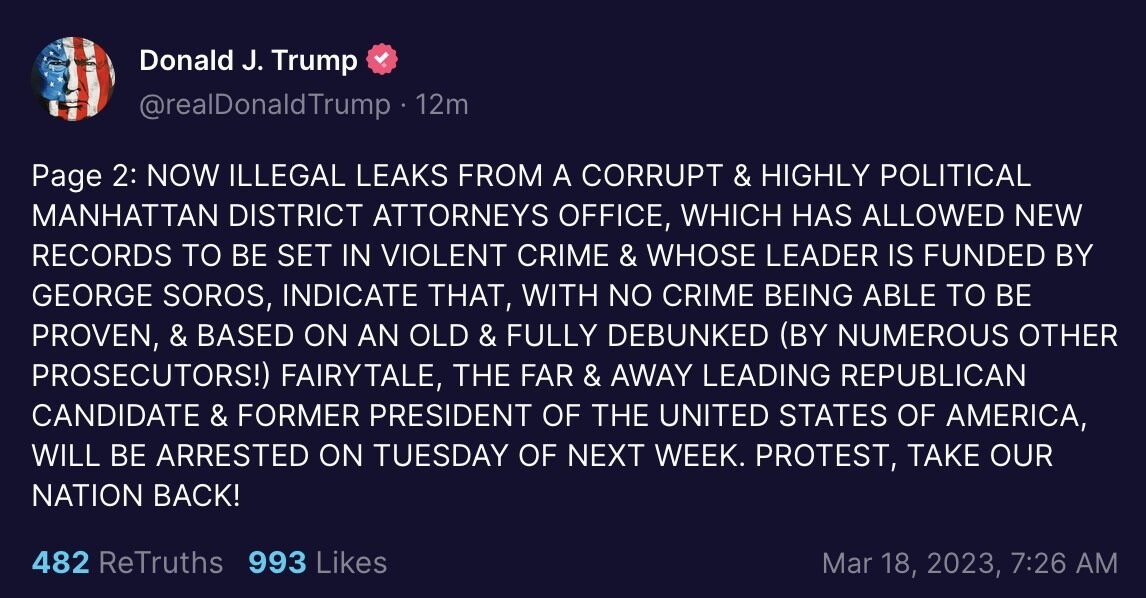The height and width of the screenshot is (598, 1146).
Task: Click the phrase "NATION BACK!" ending the post
Action: (137, 495)
